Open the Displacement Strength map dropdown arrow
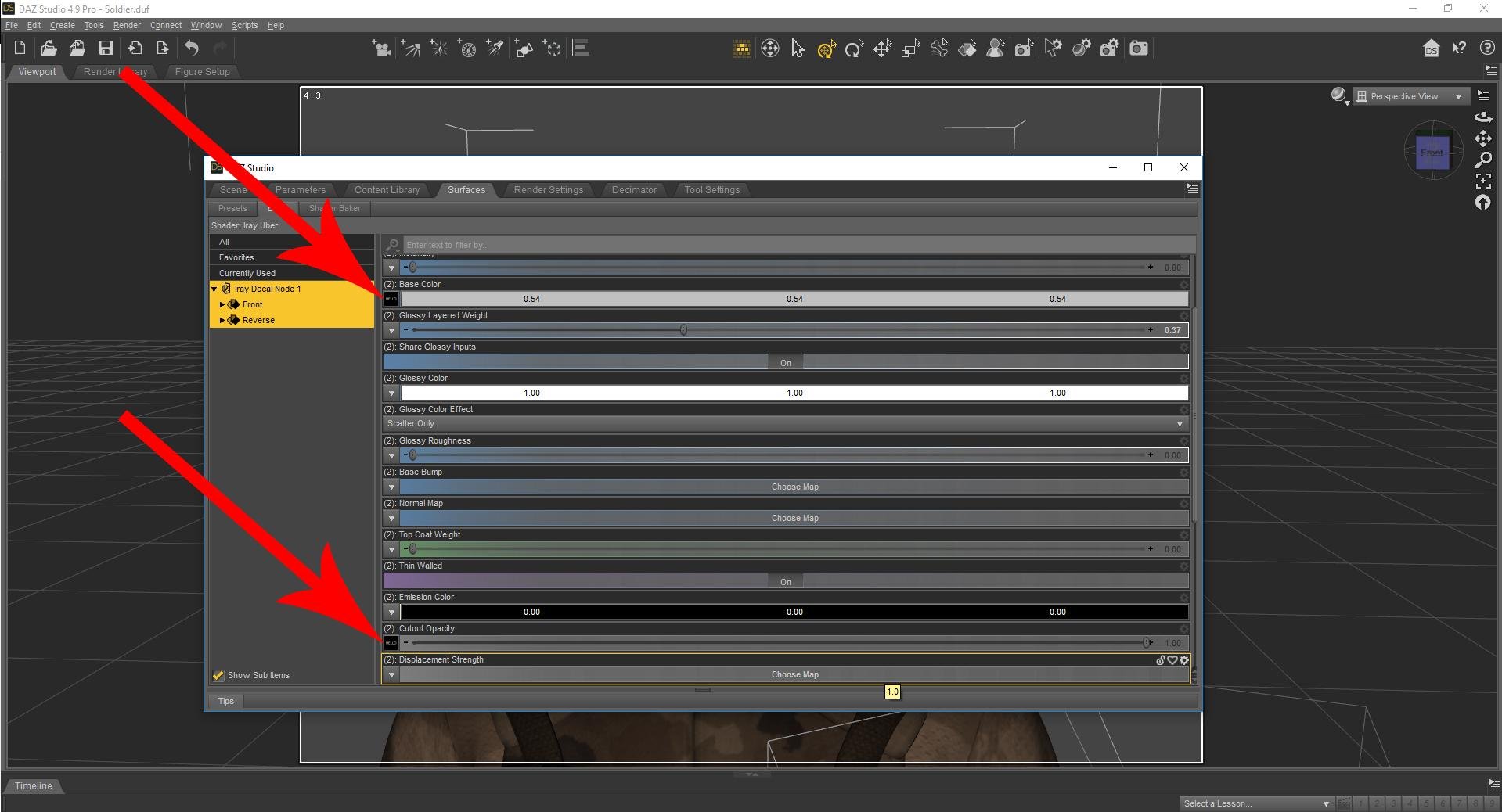This screenshot has width=1502, height=812. (391, 674)
